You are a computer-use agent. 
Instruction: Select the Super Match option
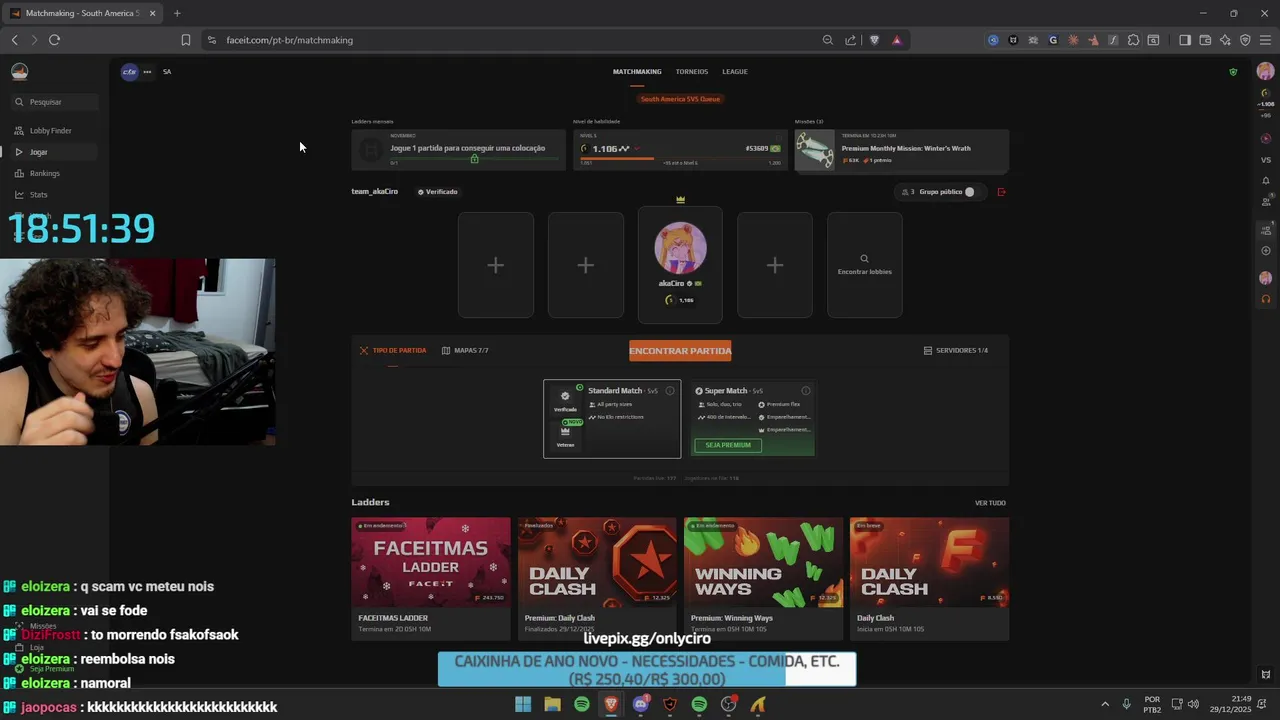[x=753, y=419]
